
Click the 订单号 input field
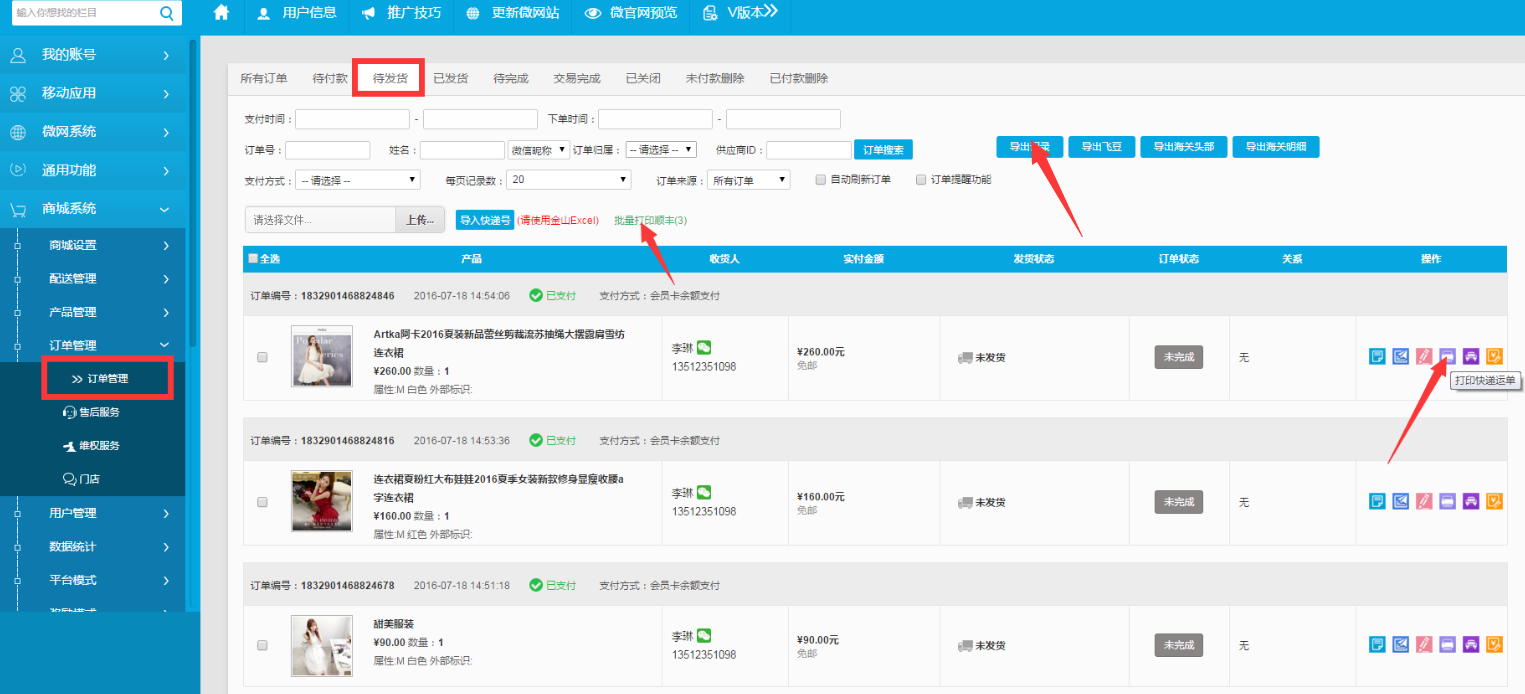(327, 150)
